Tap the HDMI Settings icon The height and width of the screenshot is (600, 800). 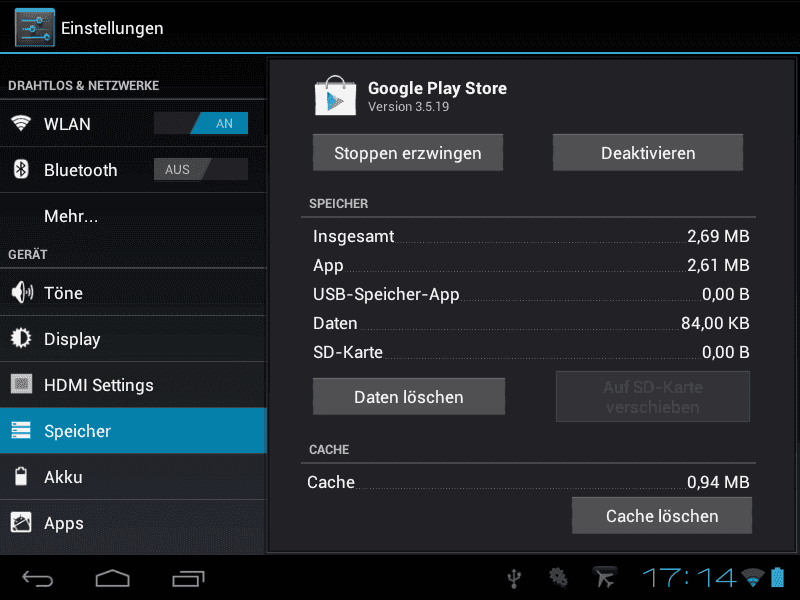[x=21, y=384]
